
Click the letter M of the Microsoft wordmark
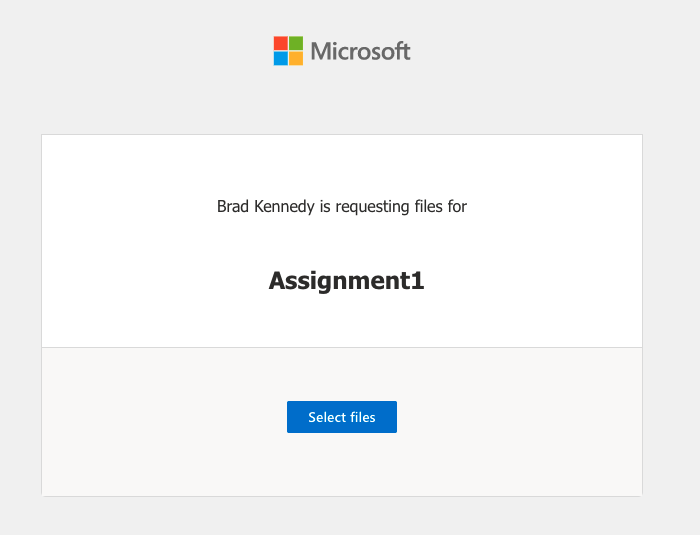pos(320,51)
